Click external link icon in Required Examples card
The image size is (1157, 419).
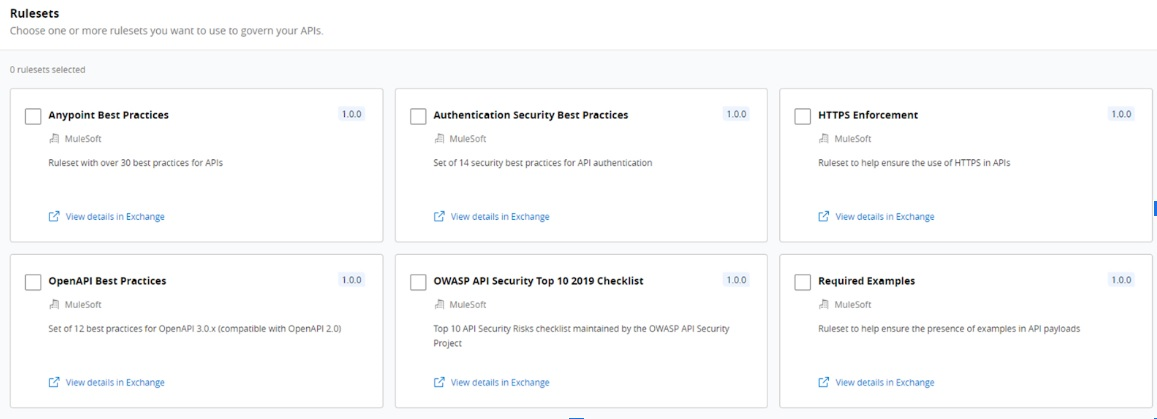[x=824, y=382]
